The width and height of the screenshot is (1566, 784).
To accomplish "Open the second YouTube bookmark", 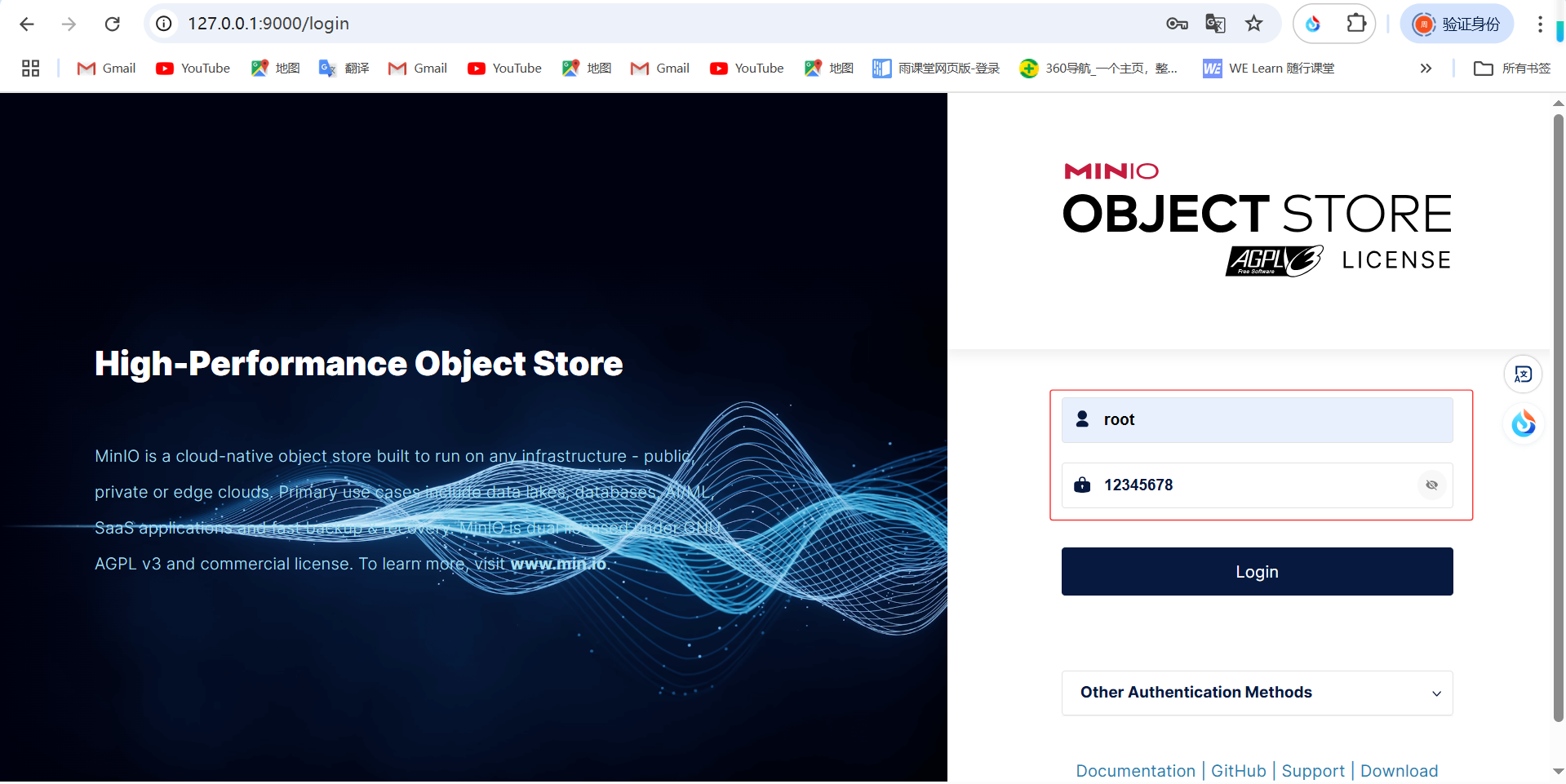I will click(x=504, y=69).
